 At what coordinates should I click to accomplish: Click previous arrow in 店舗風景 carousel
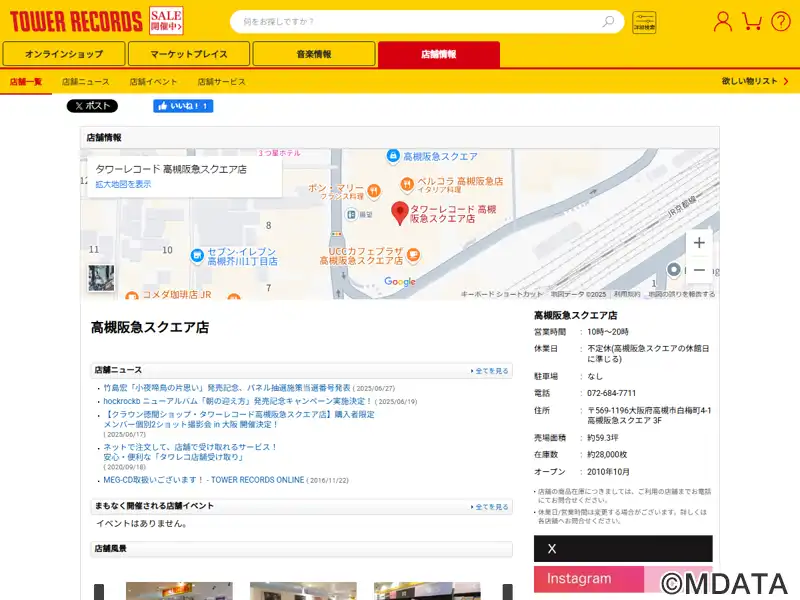99,592
